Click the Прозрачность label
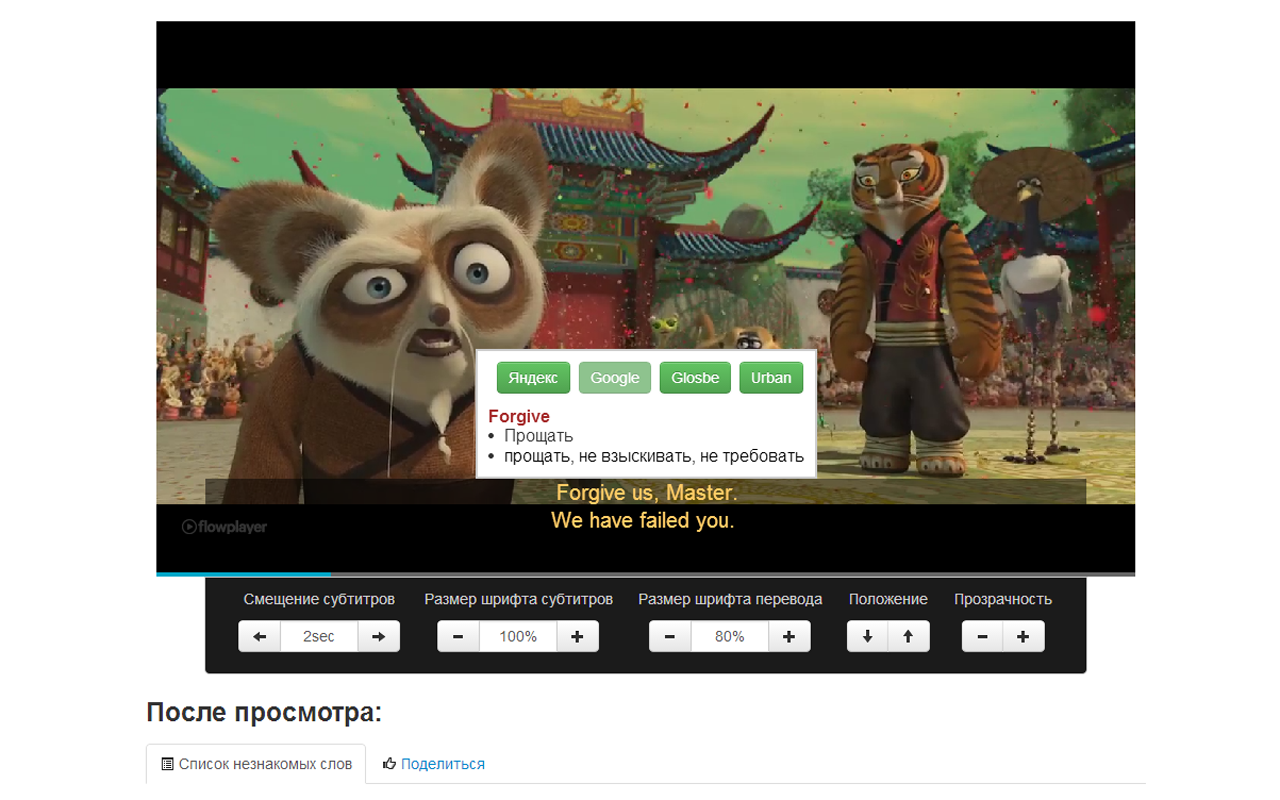 coord(1003,600)
